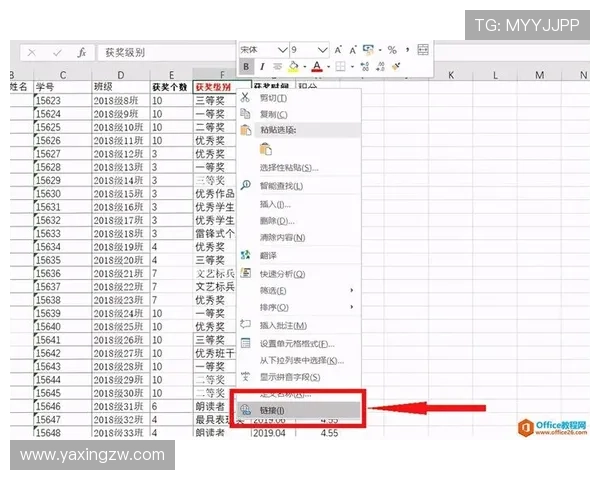Open the accounting format dropdown arrow

tap(380, 50)
